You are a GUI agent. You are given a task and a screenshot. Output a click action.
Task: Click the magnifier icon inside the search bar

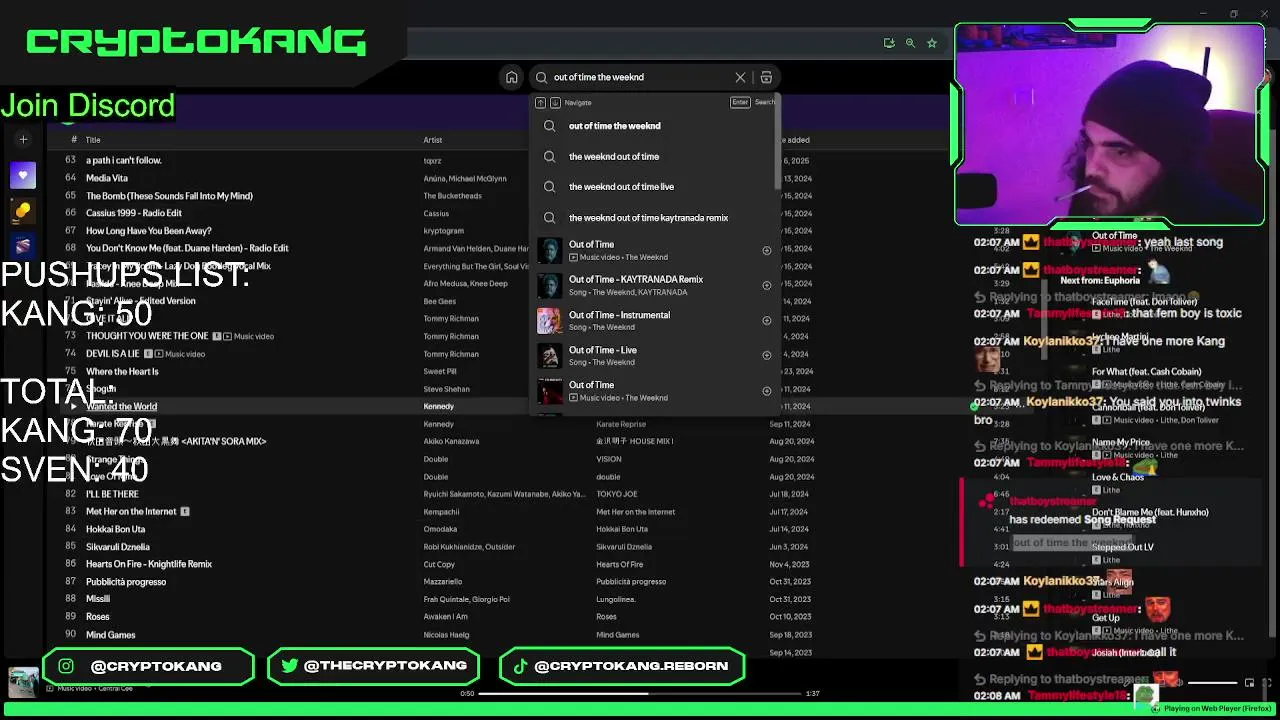[x=542, y=77]
